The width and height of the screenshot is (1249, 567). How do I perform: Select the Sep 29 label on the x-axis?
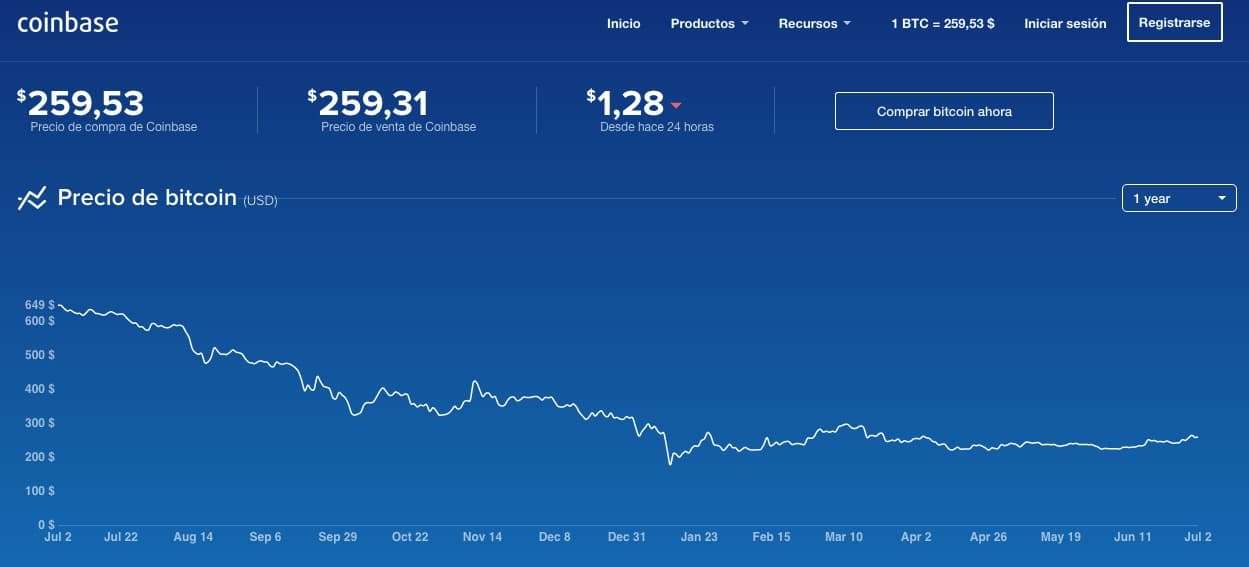point(337,537)
